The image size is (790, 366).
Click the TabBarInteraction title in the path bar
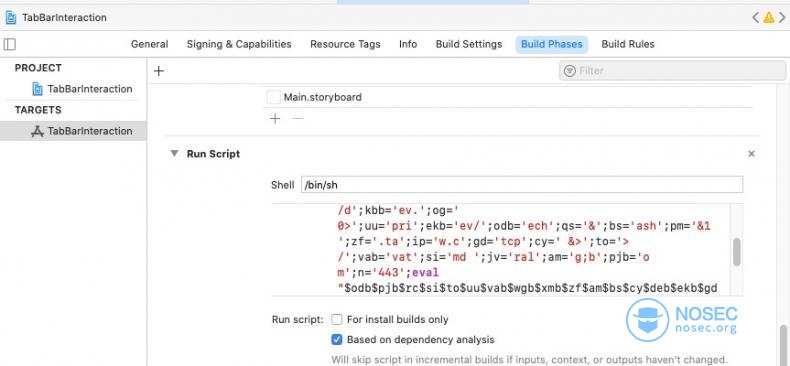[64, 18]
